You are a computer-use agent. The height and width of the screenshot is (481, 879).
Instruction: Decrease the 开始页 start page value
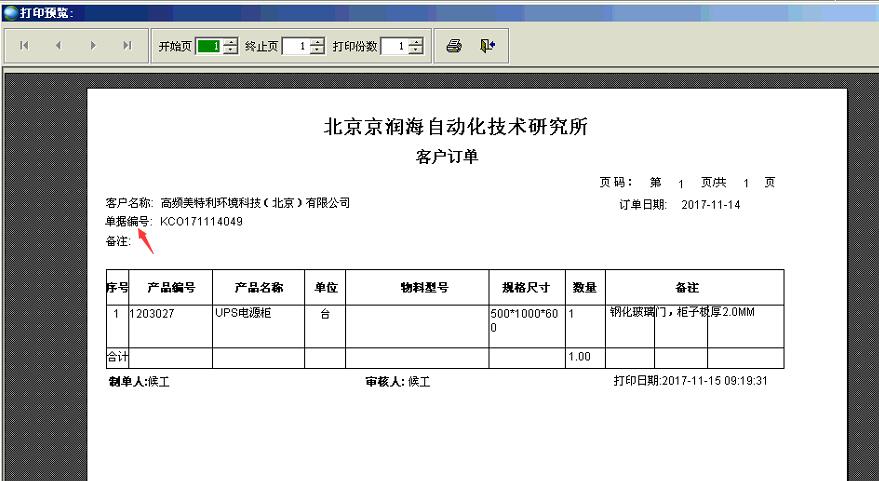tap(231, 51)
